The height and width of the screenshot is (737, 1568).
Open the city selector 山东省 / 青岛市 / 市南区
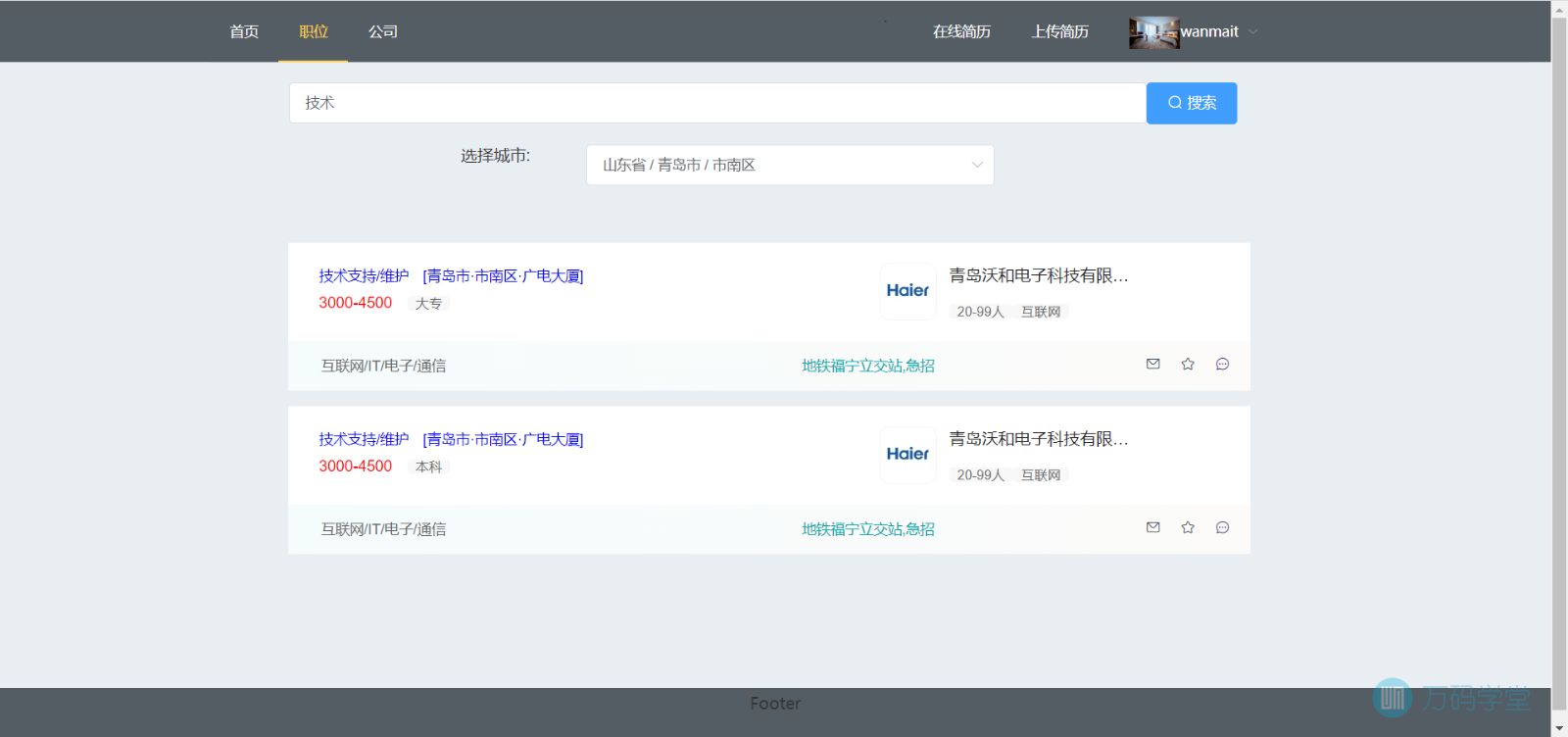coord(790,165)
